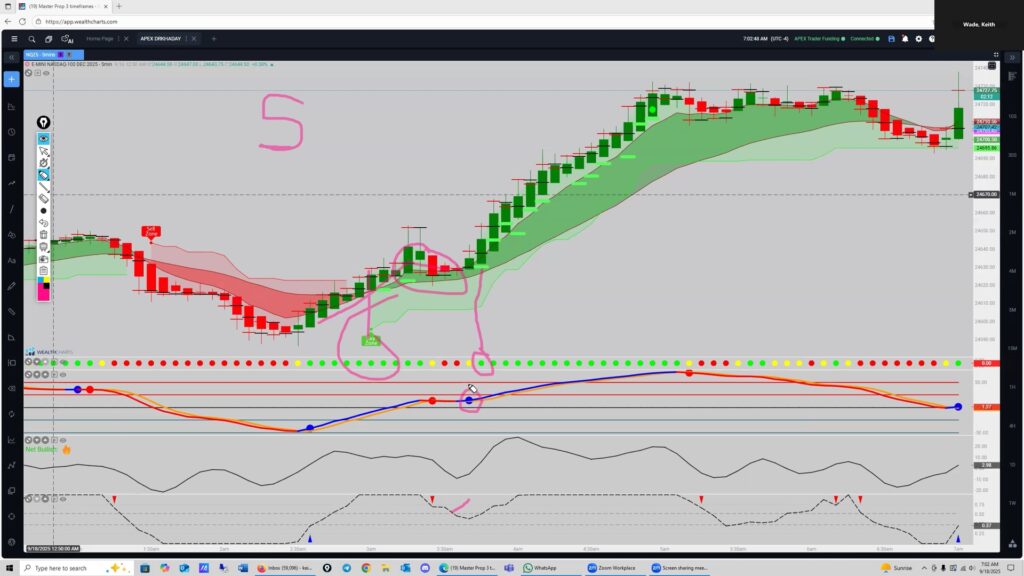Image resolution: width=1024 pixels, height=576 pixels.
Task: Open the hamburger main menu
Action: (x=14, y=39)
